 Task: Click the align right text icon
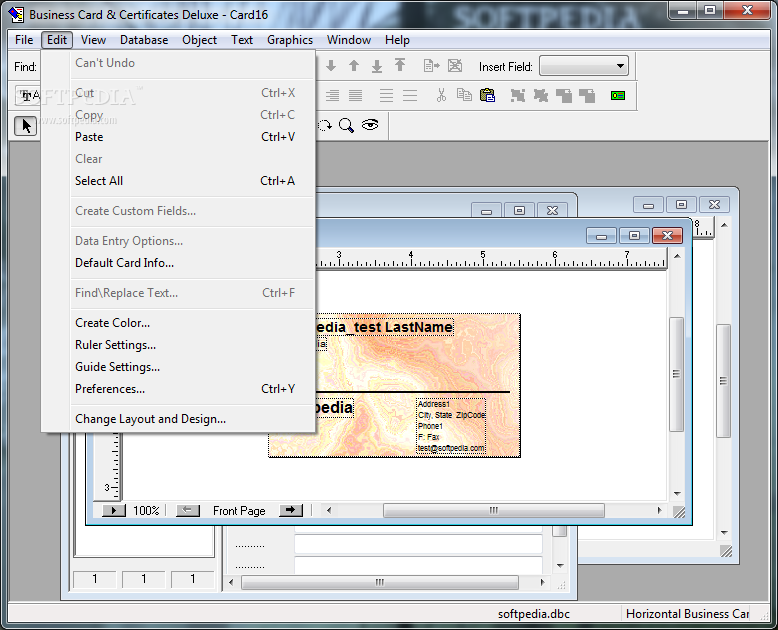(332, 95)
